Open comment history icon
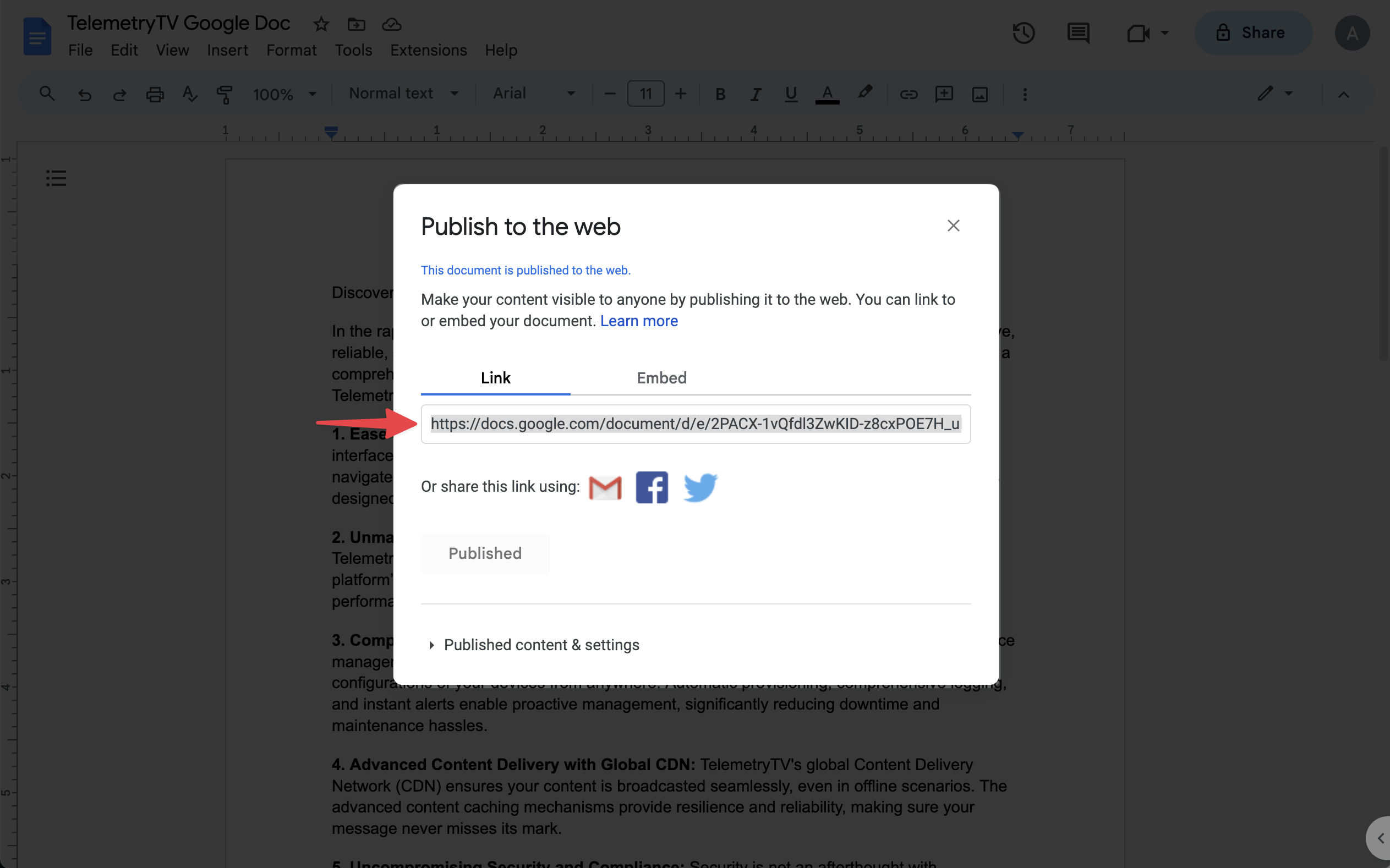 1077,32
